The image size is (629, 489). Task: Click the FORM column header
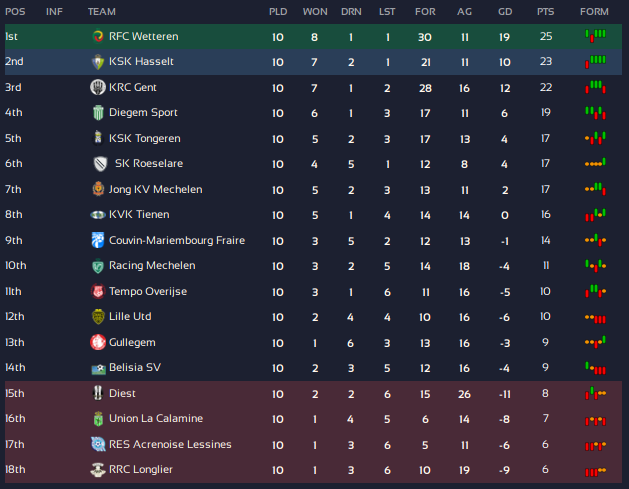594,12
